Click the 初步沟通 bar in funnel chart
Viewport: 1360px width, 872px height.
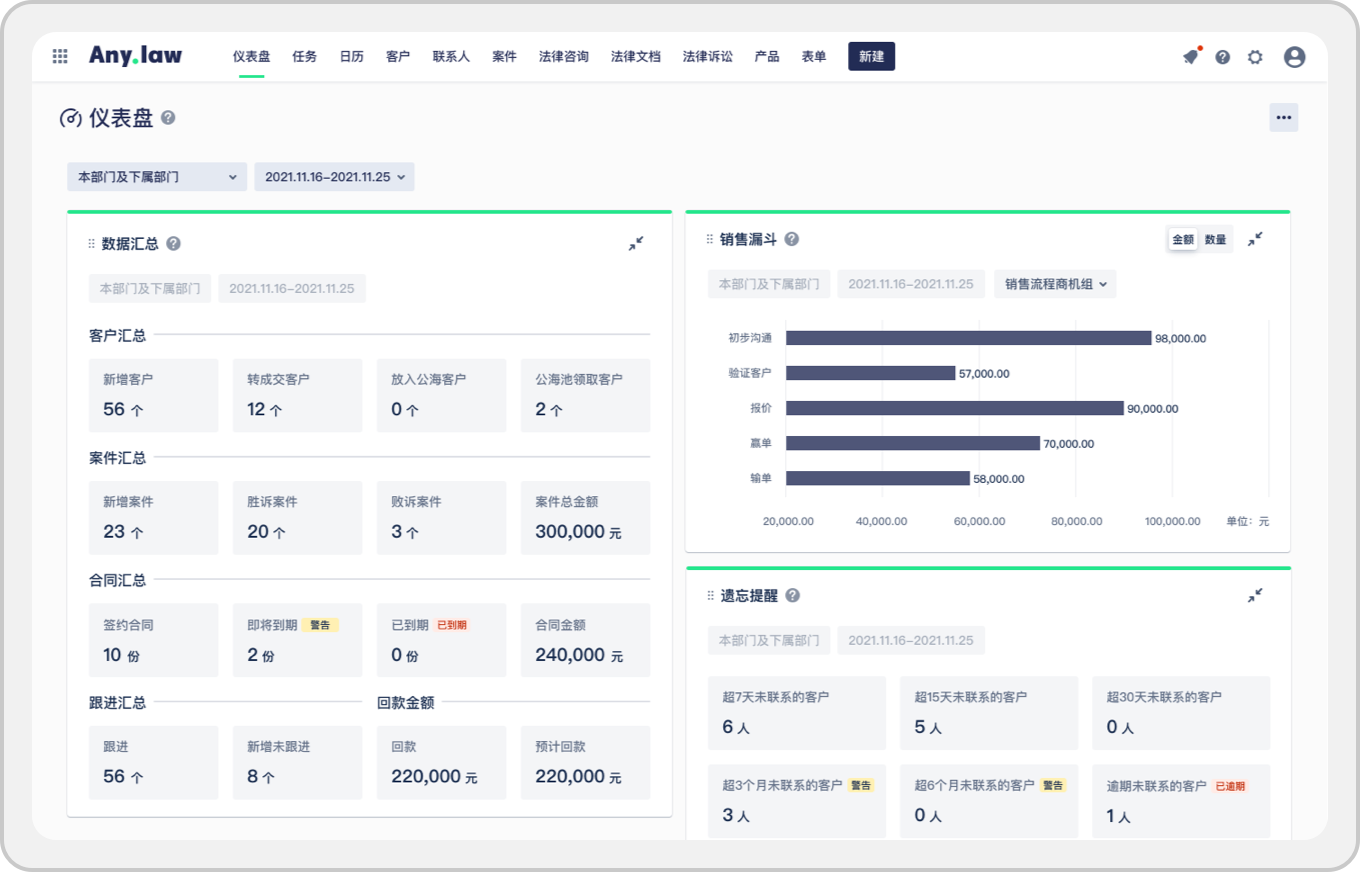pos(968,338)
